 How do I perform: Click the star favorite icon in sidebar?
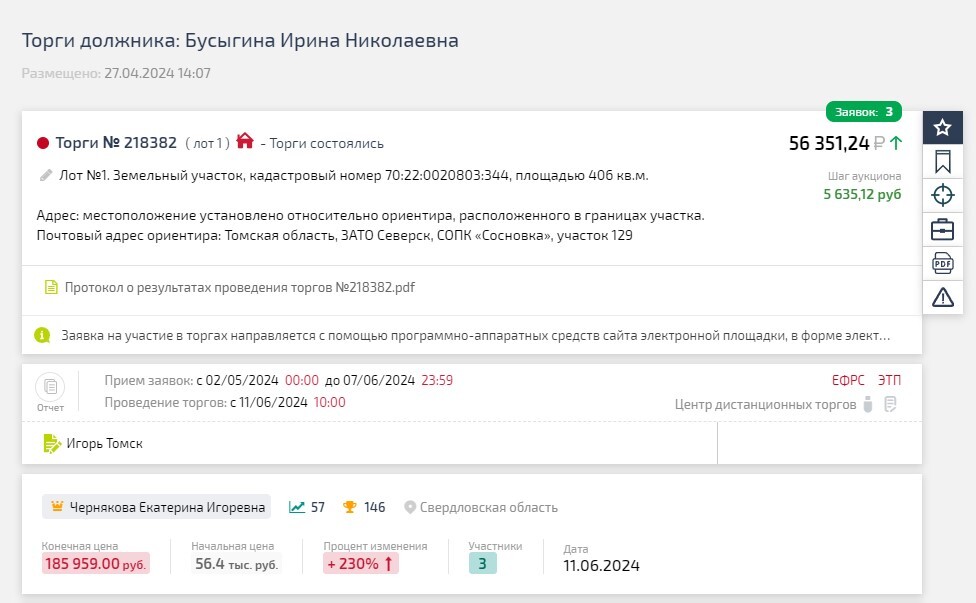point(942,128)
